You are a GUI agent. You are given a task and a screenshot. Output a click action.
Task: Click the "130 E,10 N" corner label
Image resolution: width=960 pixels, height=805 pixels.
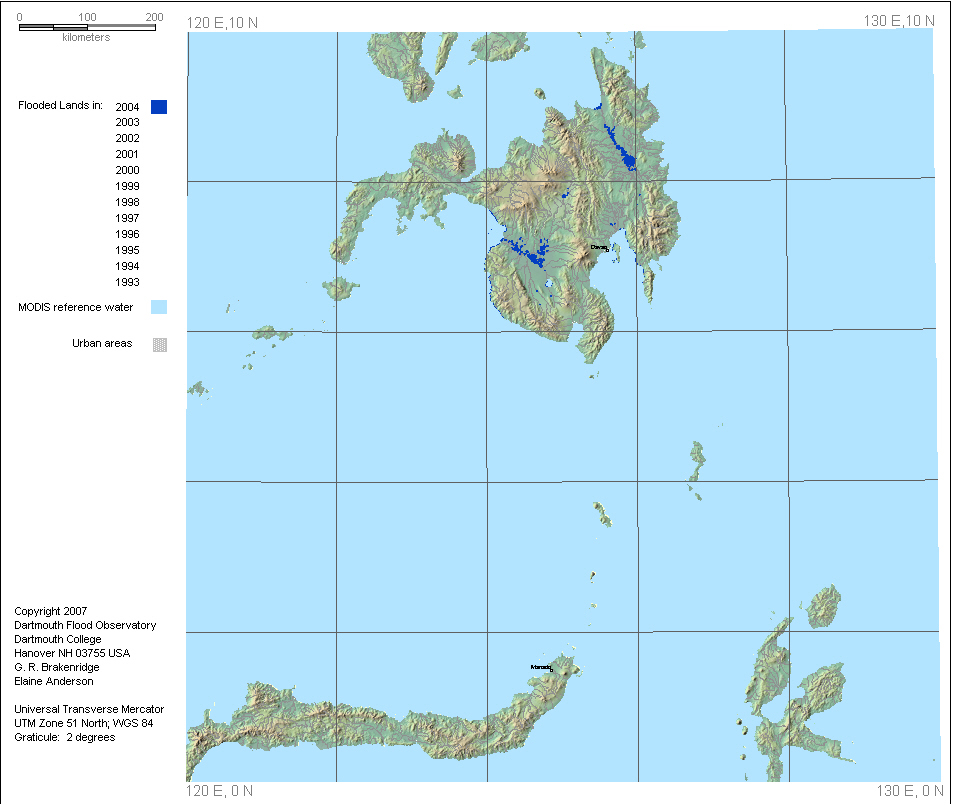[x=899, y=21]
